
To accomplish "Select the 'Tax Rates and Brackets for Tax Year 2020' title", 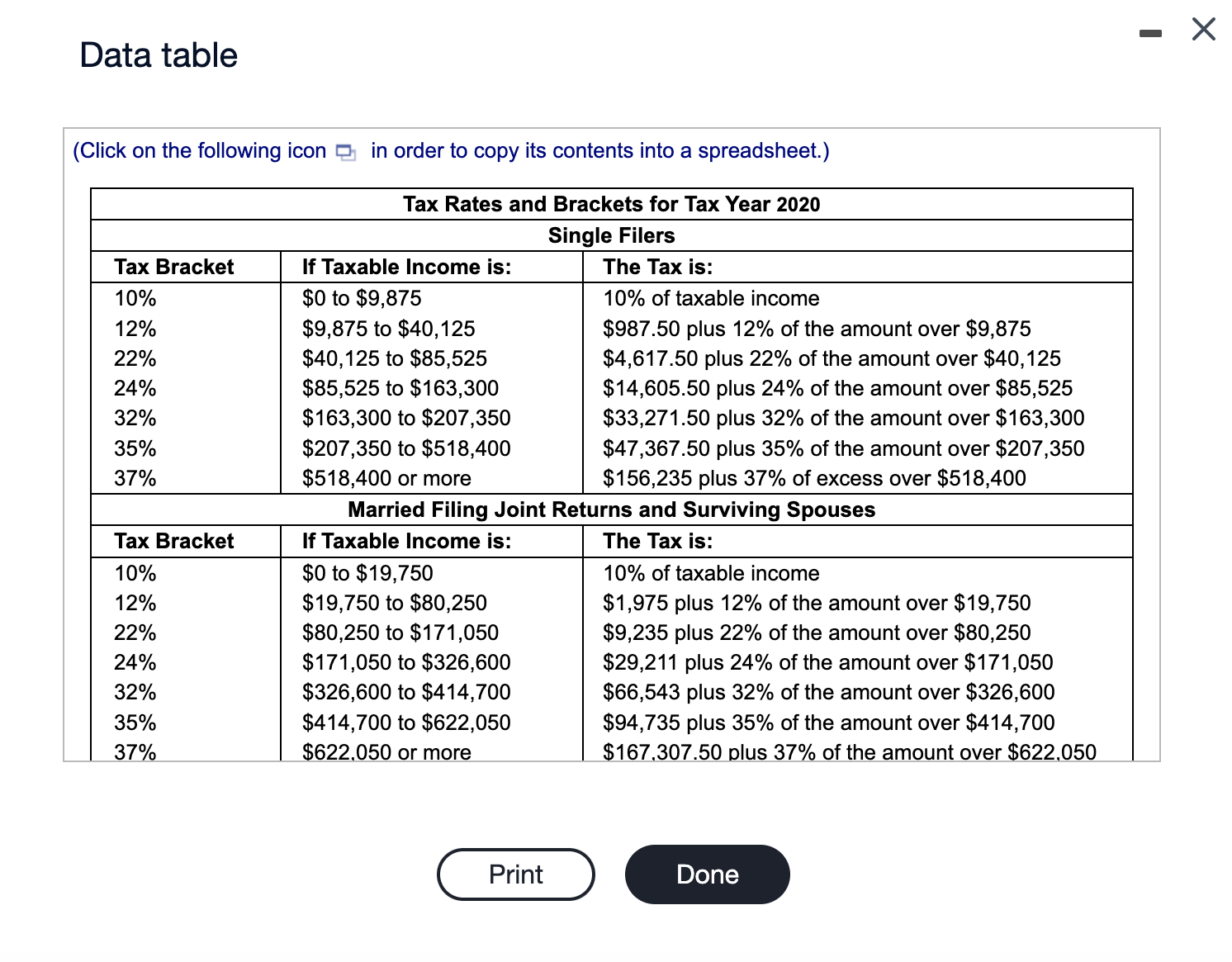I will [612, 204].
